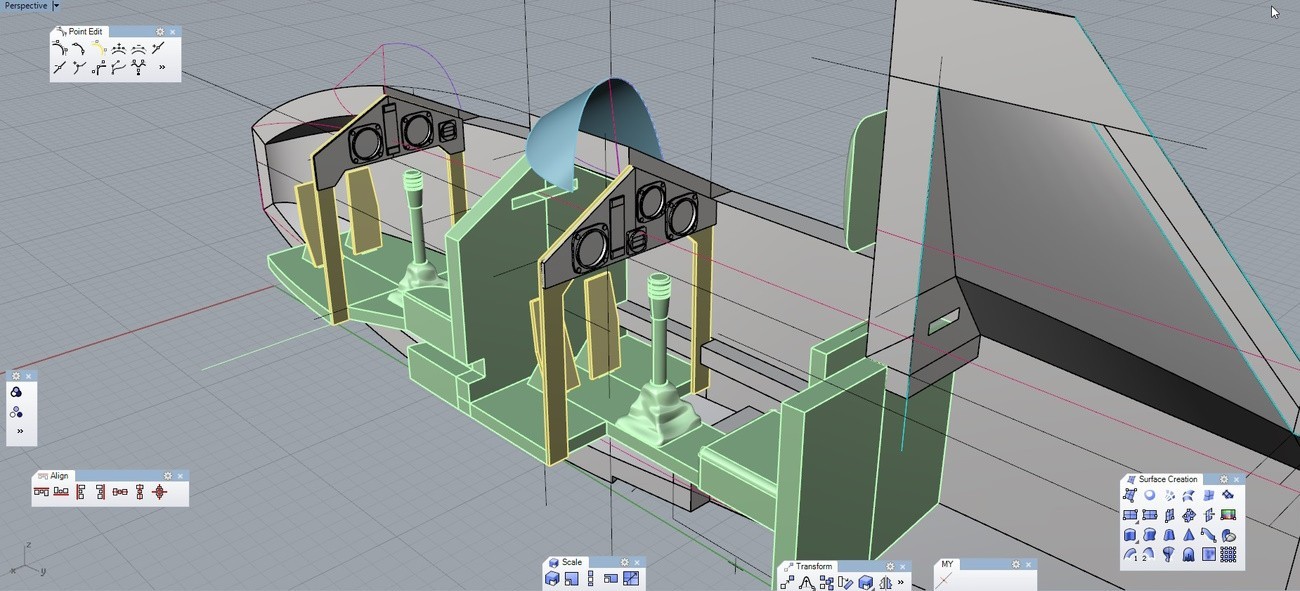This screenshot has height=591, width=1300.
Task: Select the Align Bottom tool
Action: point(61,492)
